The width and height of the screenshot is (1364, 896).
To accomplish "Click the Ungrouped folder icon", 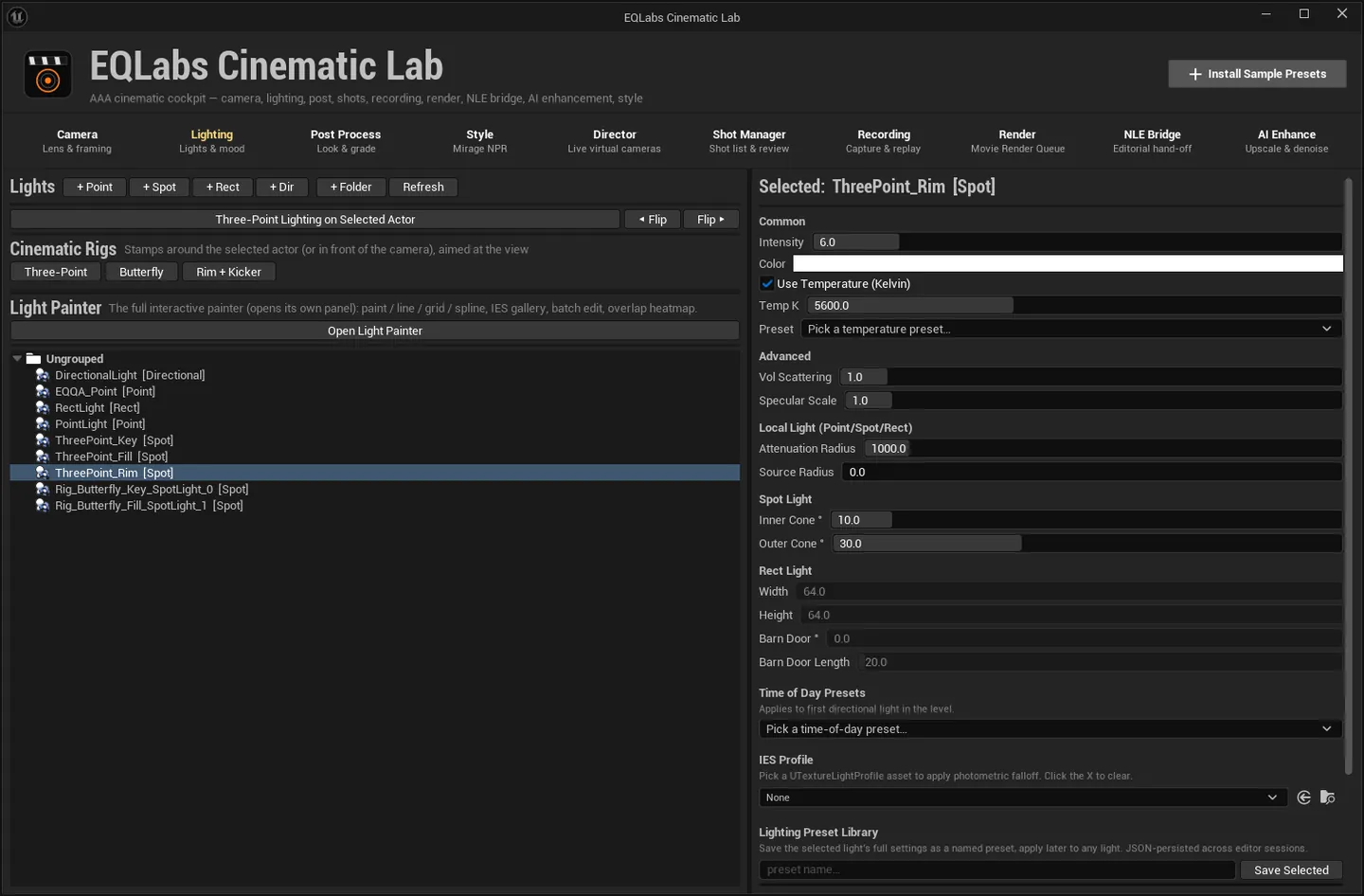I will 34,359.
